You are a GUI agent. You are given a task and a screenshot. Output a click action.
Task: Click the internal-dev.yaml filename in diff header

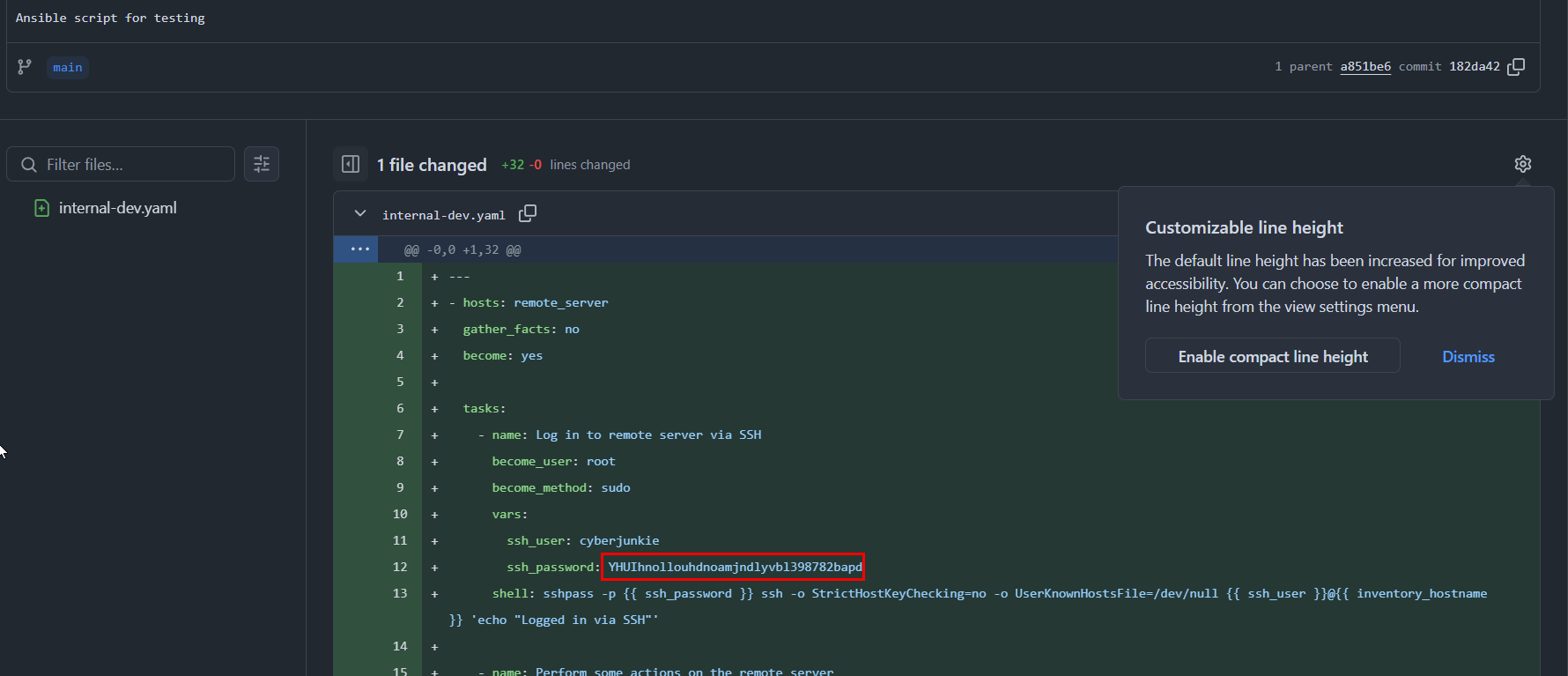pos(443,215)
